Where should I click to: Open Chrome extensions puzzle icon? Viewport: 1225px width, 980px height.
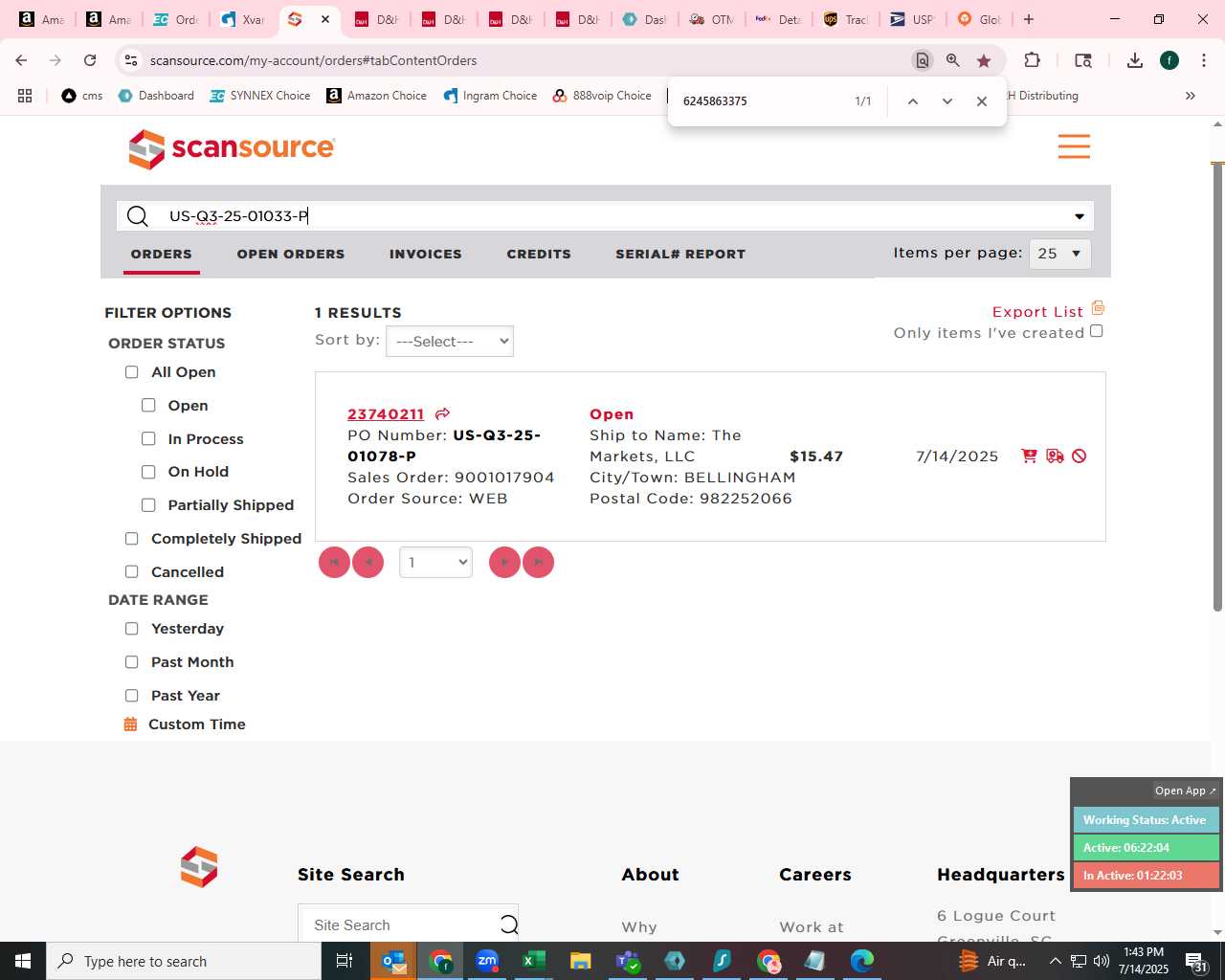(1032, 60)
